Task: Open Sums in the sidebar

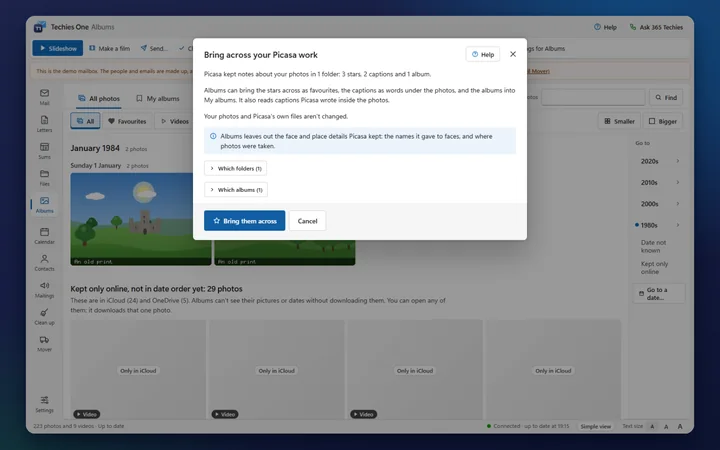Action: [x=45, y=151]
